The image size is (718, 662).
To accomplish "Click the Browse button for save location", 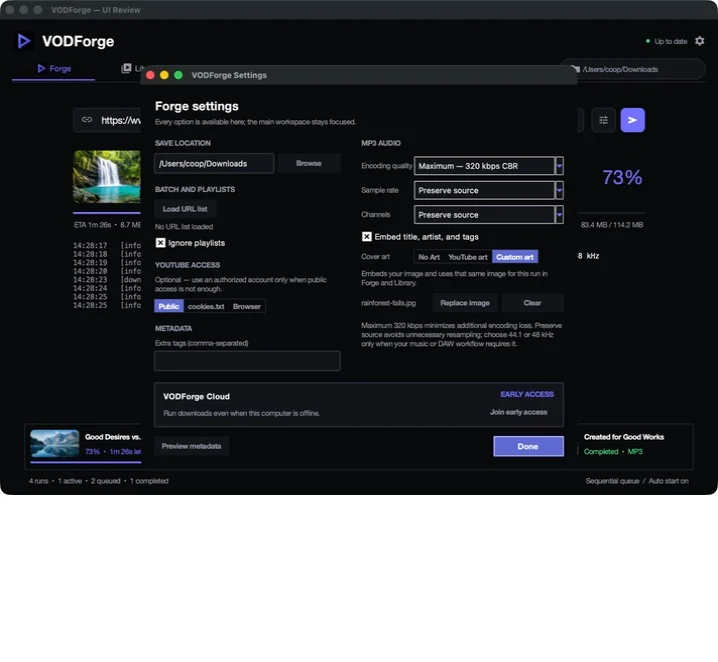I will coord(309,163).
